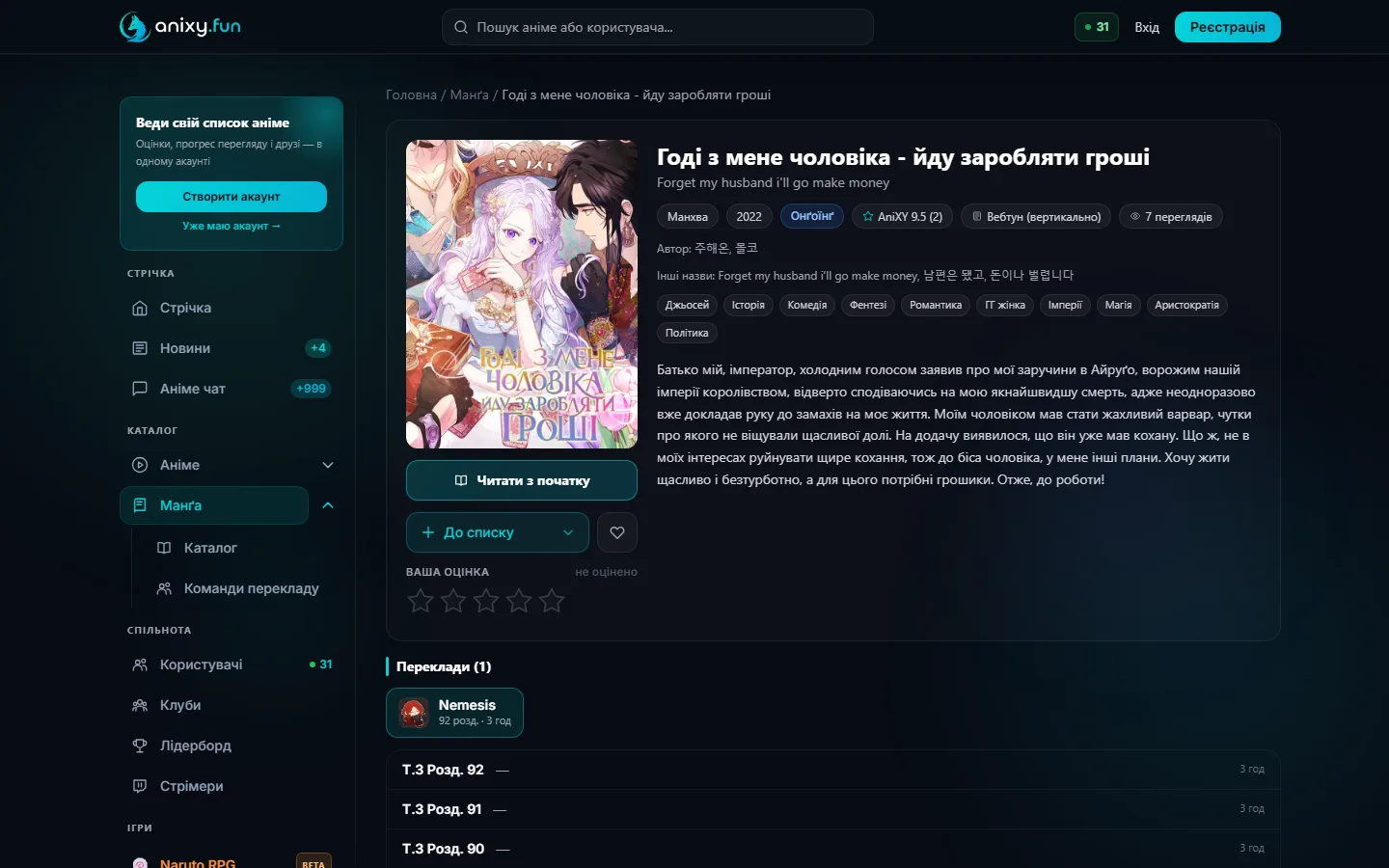Open the Новини section
This screenshot has width=1389, height=868.
coord(231,348)
